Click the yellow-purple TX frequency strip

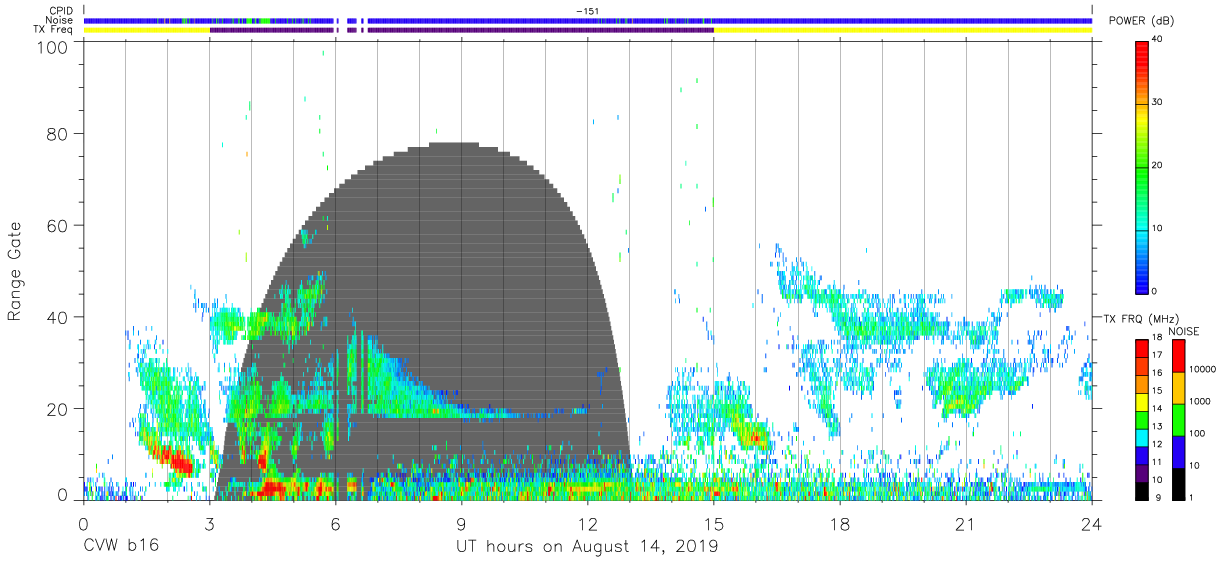587,30
